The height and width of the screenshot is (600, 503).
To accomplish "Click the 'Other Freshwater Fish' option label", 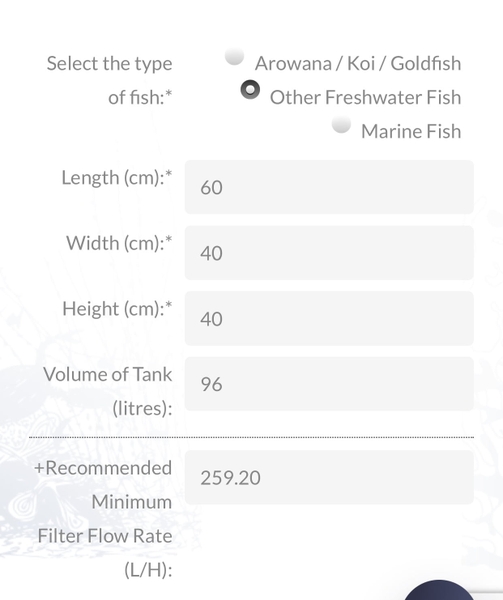I will tap(365, 97).
